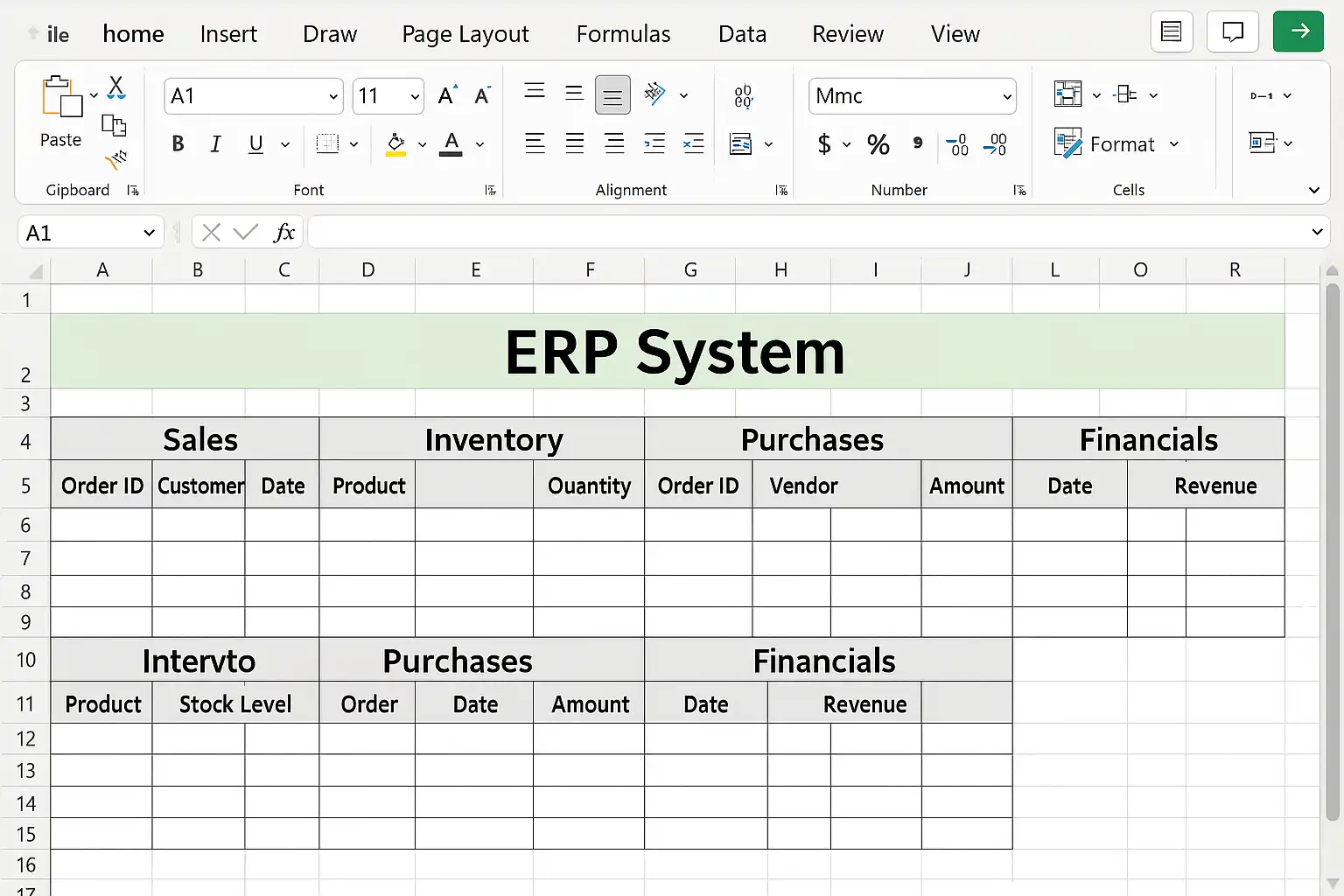1344x896 pixels.
Task: Expand the Name Box dropdown
Action: [149, 233]
